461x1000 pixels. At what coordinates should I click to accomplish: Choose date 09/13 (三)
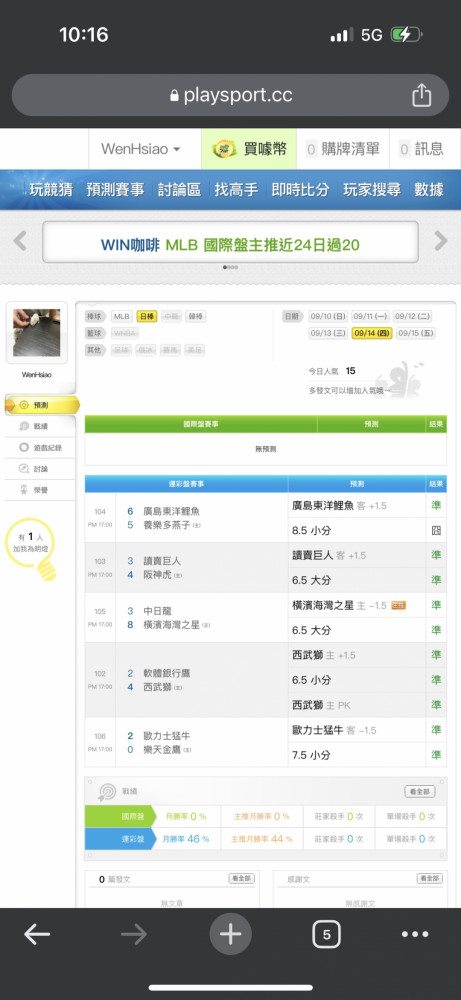328,333
